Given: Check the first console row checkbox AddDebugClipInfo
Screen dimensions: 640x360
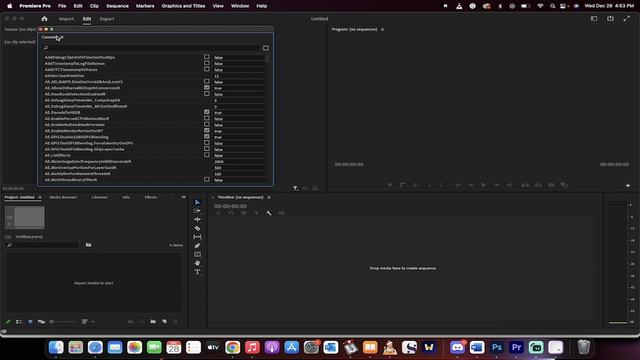Looking at the screenshot, I should [x=207, y=57].
